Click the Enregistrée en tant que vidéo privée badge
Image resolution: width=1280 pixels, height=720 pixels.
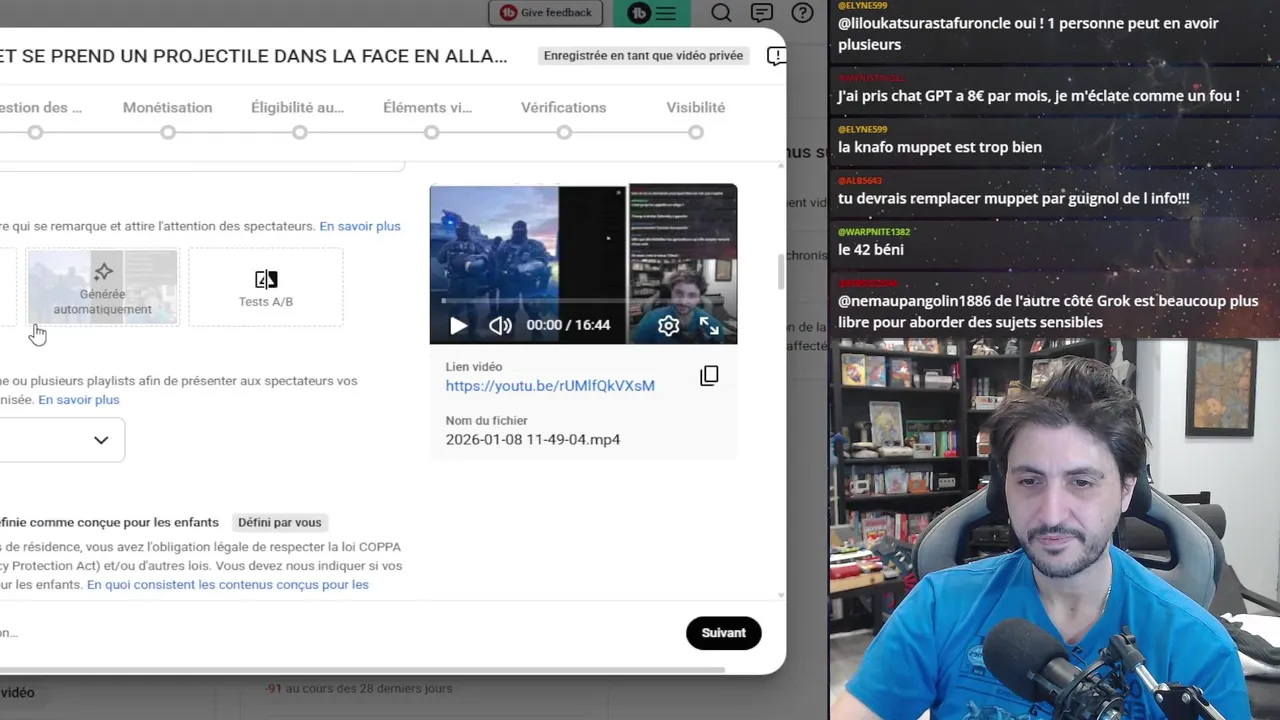click(644, 56)
